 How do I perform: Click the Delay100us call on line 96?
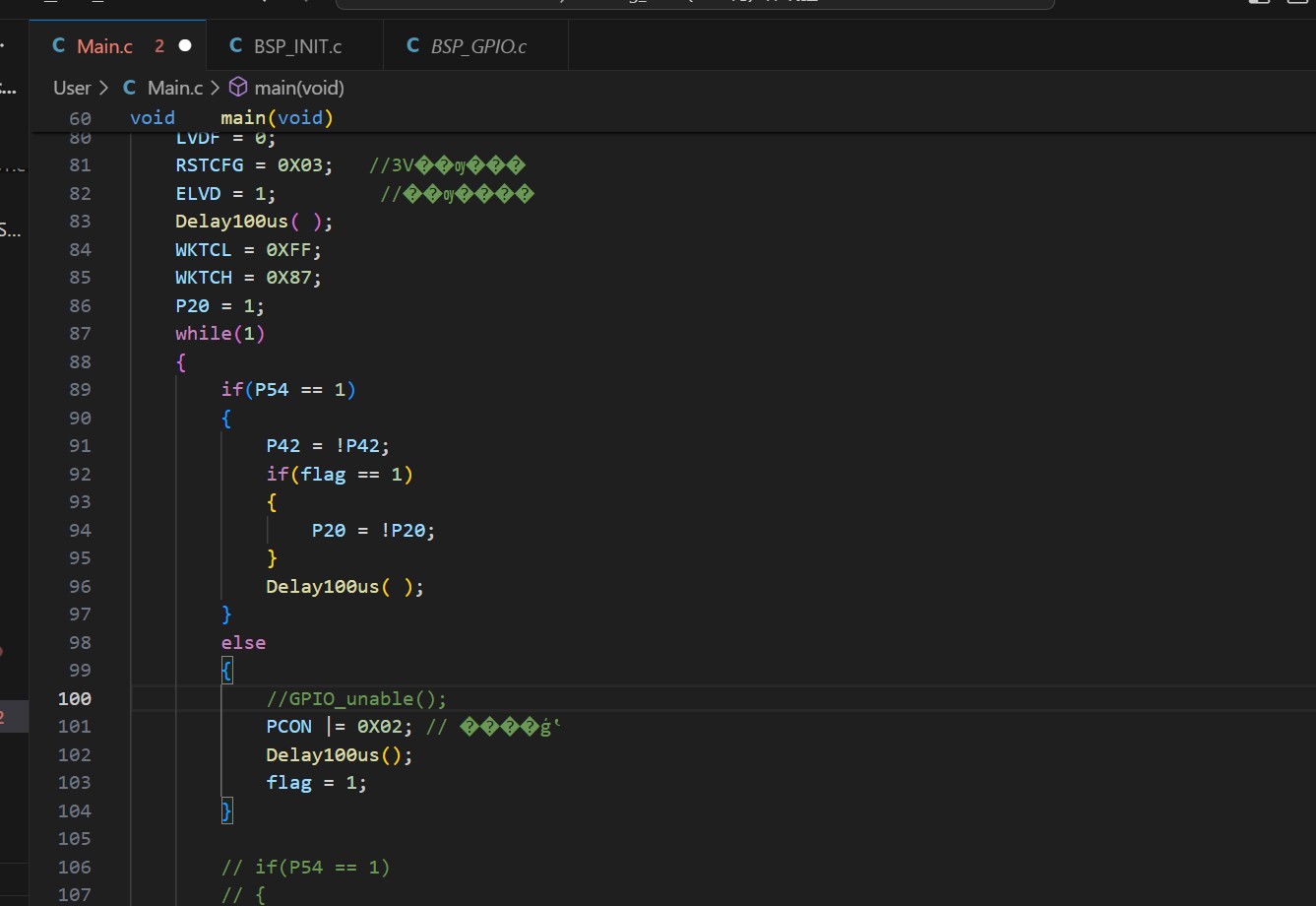345,586
